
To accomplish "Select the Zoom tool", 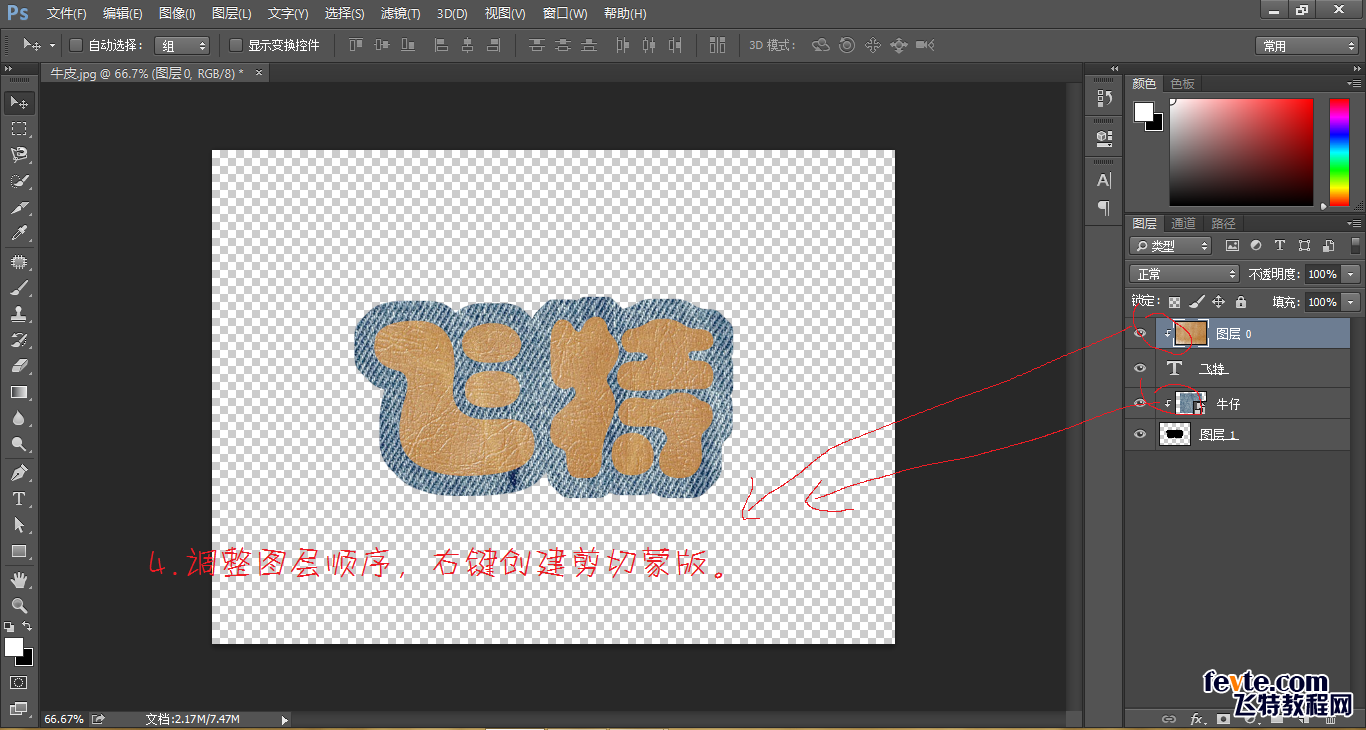I will [x=19, y=605].
